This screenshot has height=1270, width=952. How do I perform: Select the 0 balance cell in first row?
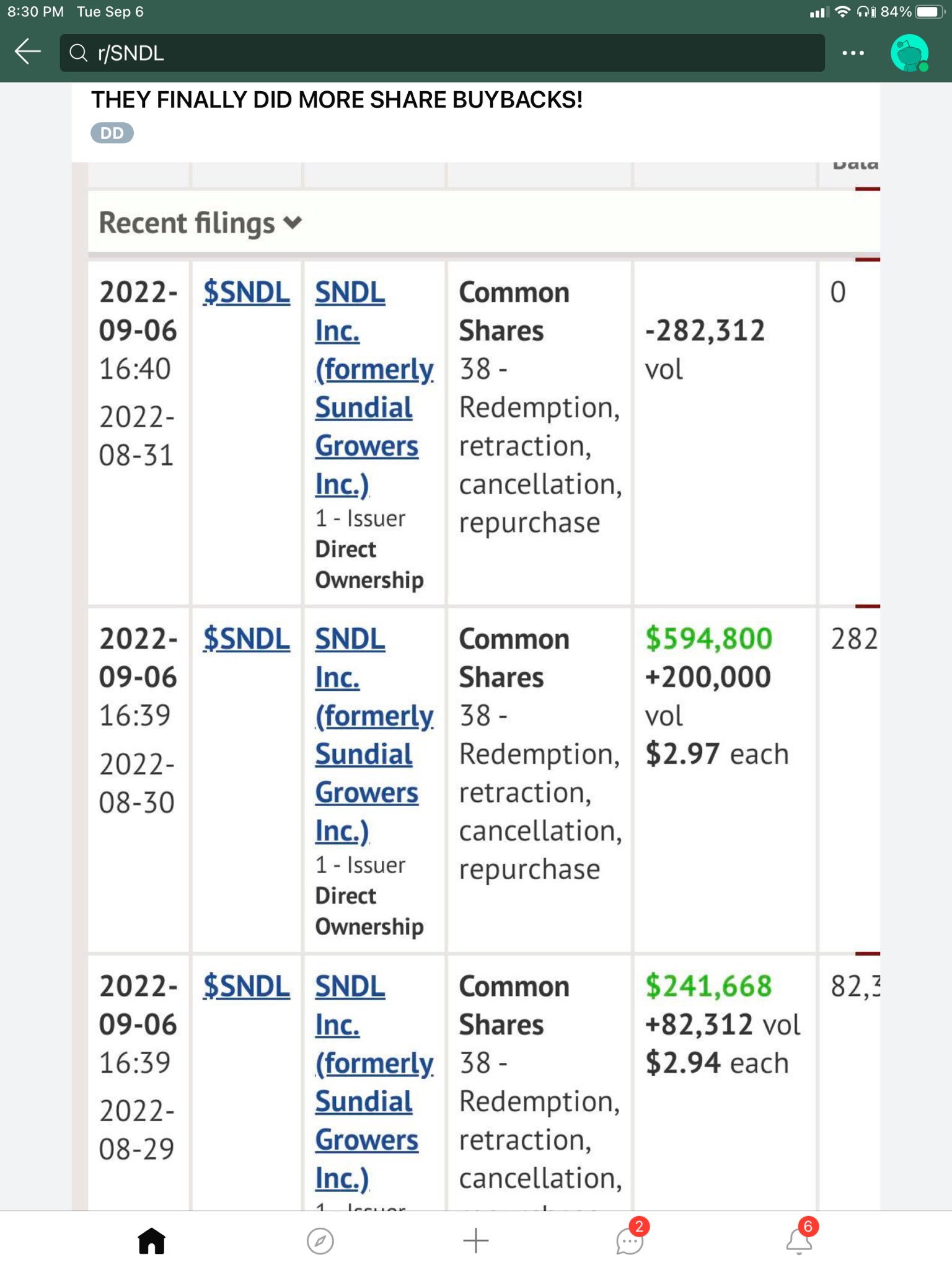(838, 292)
